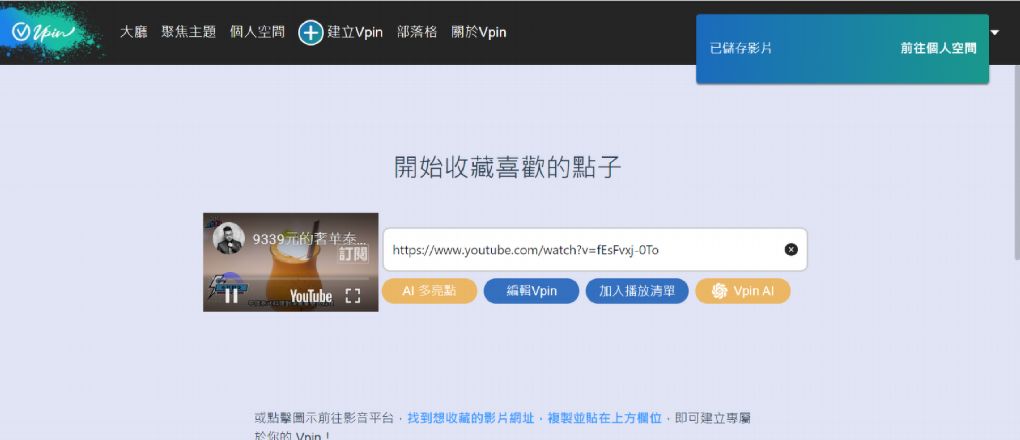
Task: Open 關於Vpin page
Action: pos(479,32)
